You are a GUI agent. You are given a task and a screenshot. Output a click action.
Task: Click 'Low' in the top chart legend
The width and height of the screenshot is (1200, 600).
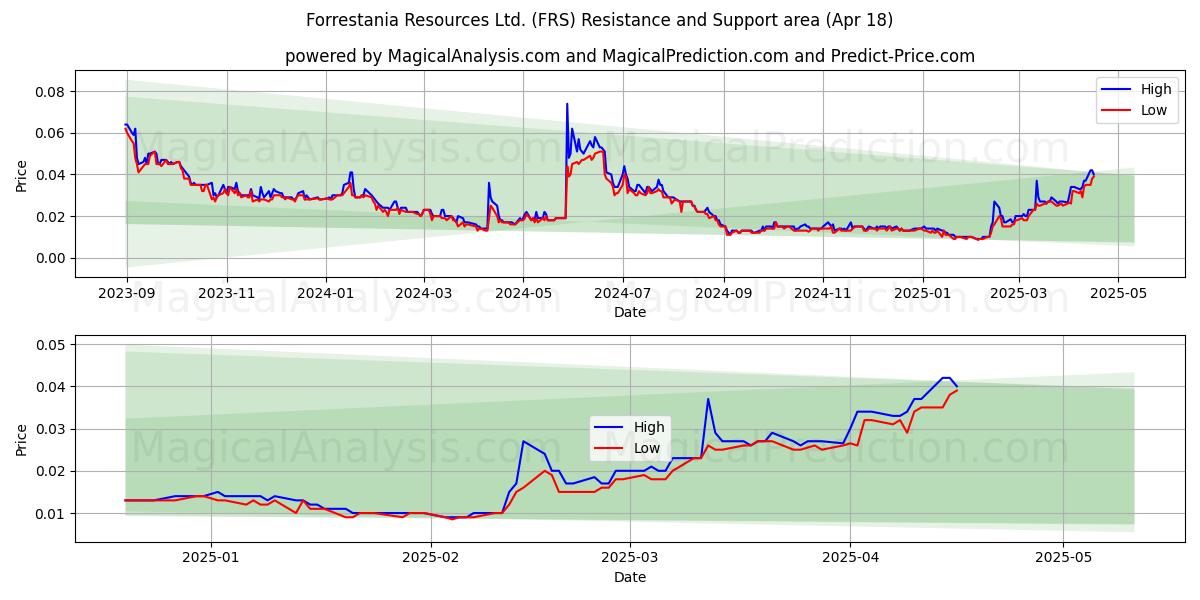click(x=1154, y=110)
